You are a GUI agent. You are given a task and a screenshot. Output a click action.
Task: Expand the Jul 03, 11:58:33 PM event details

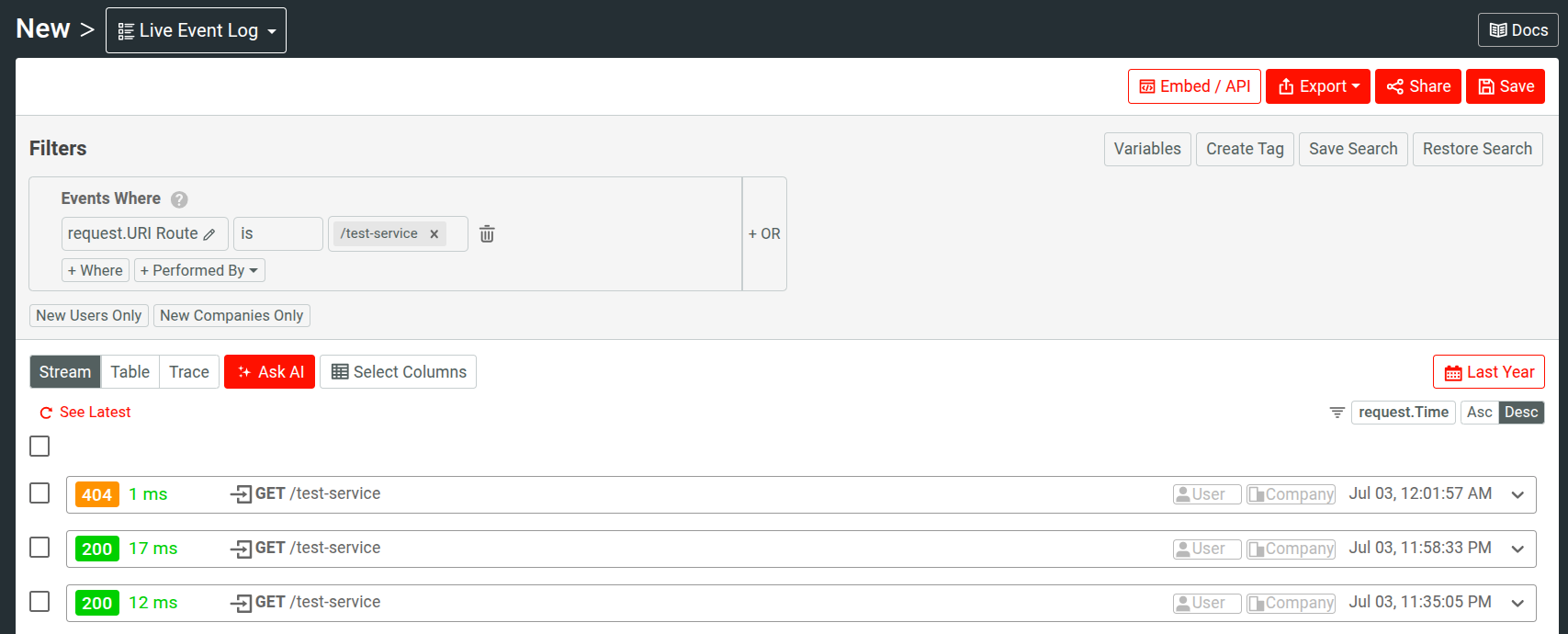[1517, 549]
